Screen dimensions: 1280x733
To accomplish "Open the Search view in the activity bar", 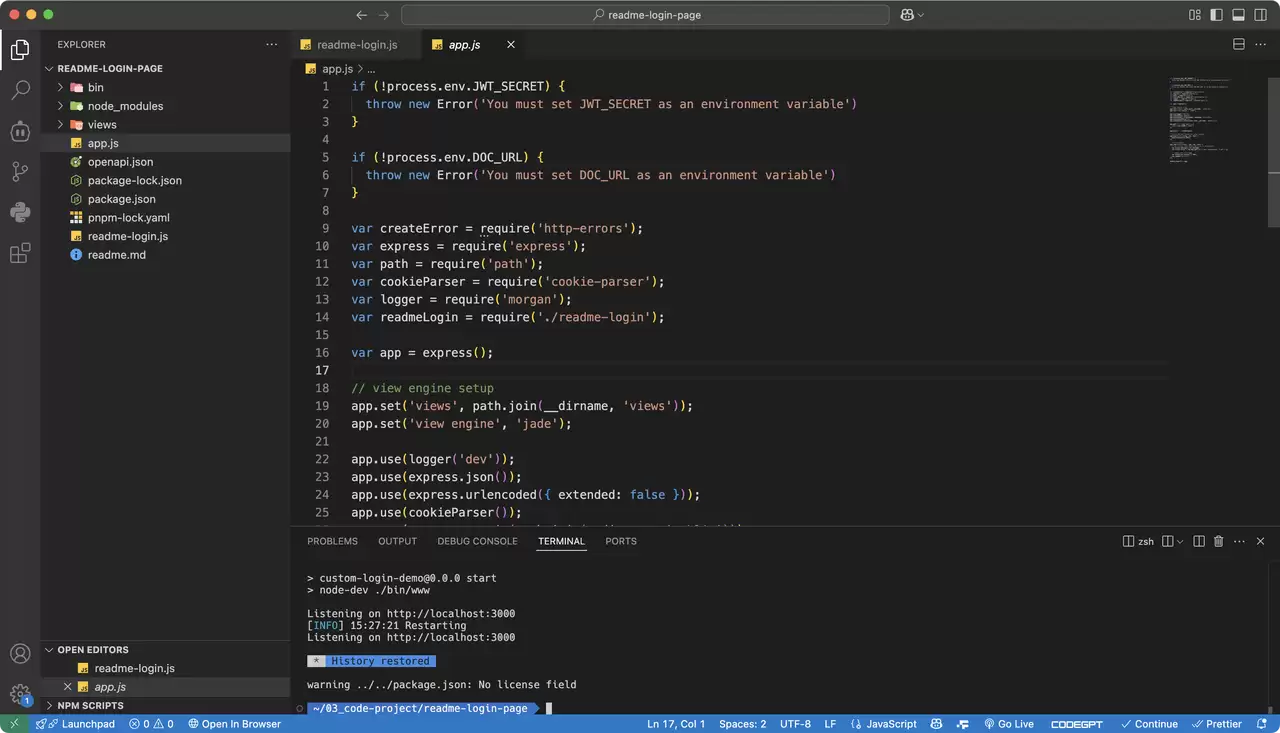I will [20, 90].
